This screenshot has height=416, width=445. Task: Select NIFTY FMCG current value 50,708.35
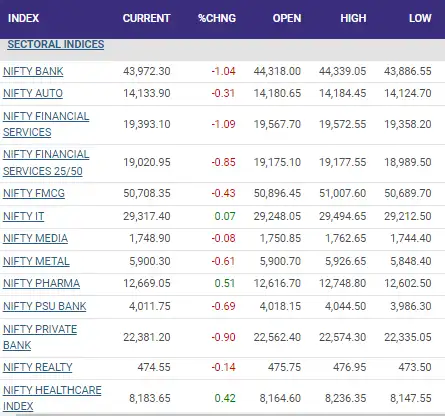(x=147, y=193)
